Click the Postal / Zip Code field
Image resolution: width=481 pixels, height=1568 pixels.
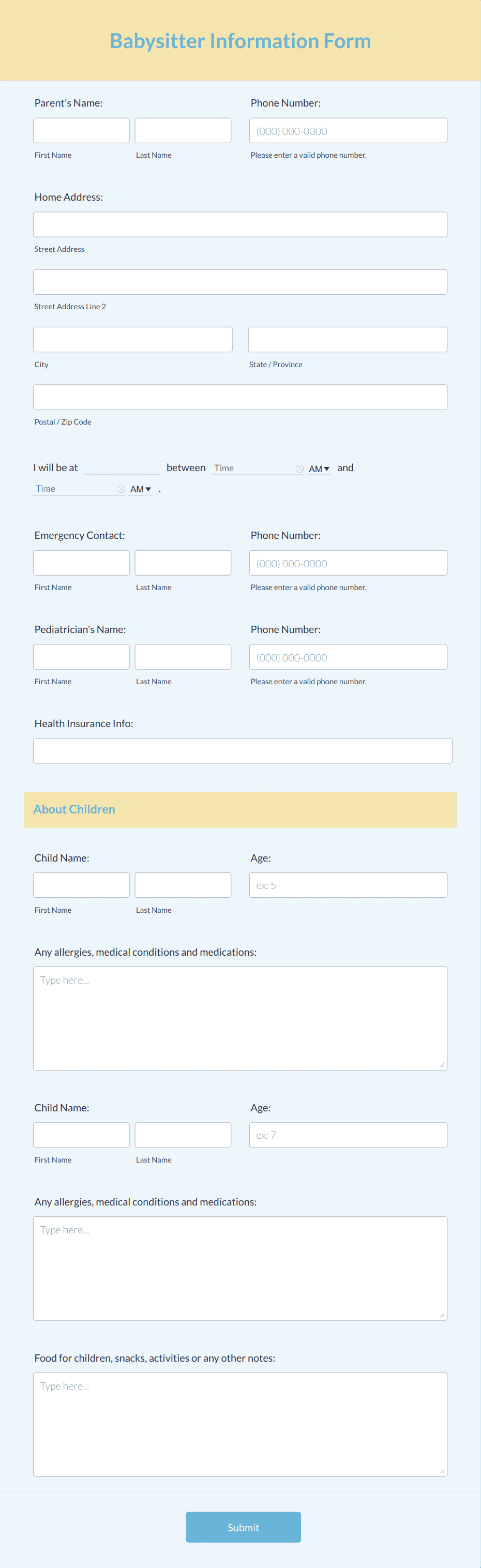pyautogui.click(x=240, y=396)
